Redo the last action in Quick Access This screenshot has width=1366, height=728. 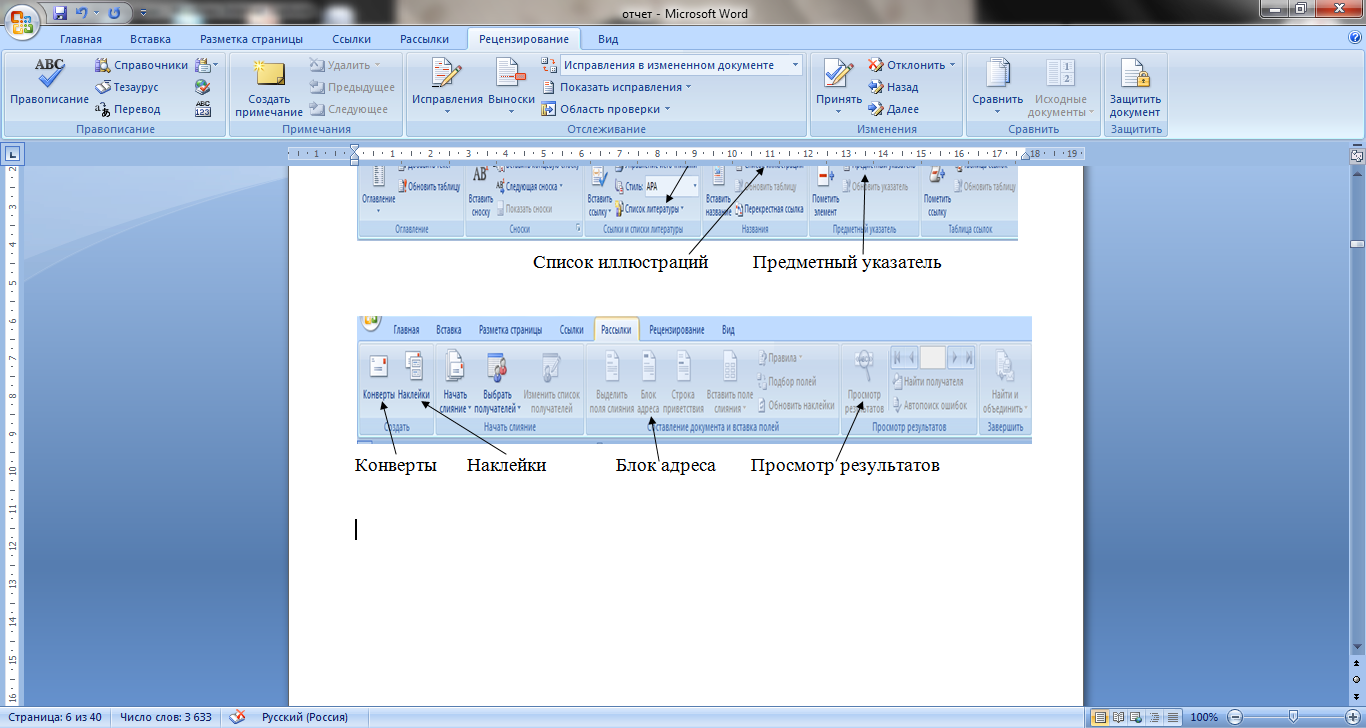pos(114,13)
